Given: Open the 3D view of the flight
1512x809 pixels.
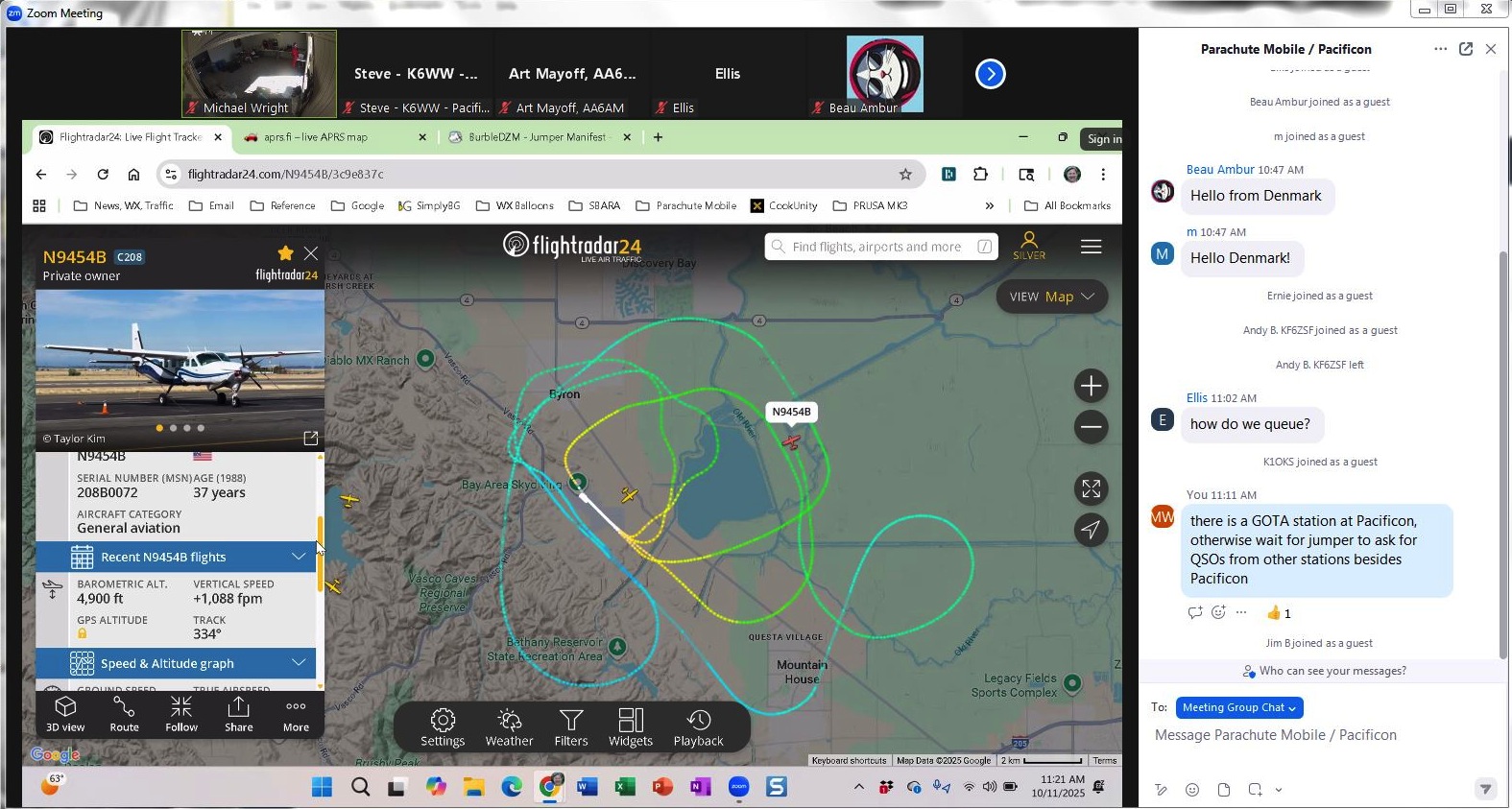Looking at the screenshot, I should tap(65, 714).
